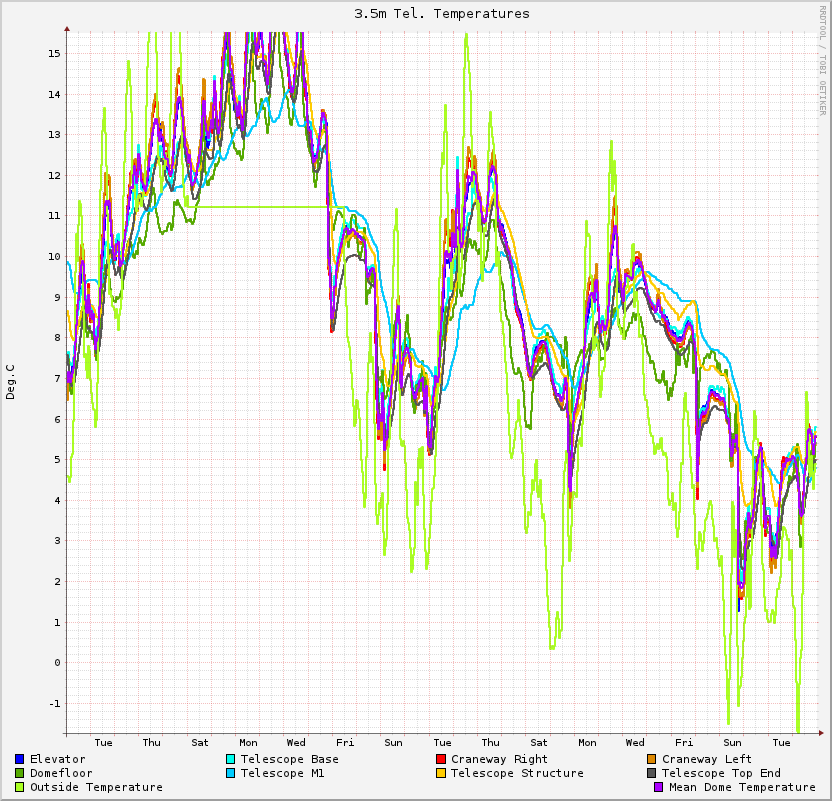Screen dimensions: 832x801
Task: Click the blue Elevator legend swatch
Action: pyautogui.click(x=20, y=759)
